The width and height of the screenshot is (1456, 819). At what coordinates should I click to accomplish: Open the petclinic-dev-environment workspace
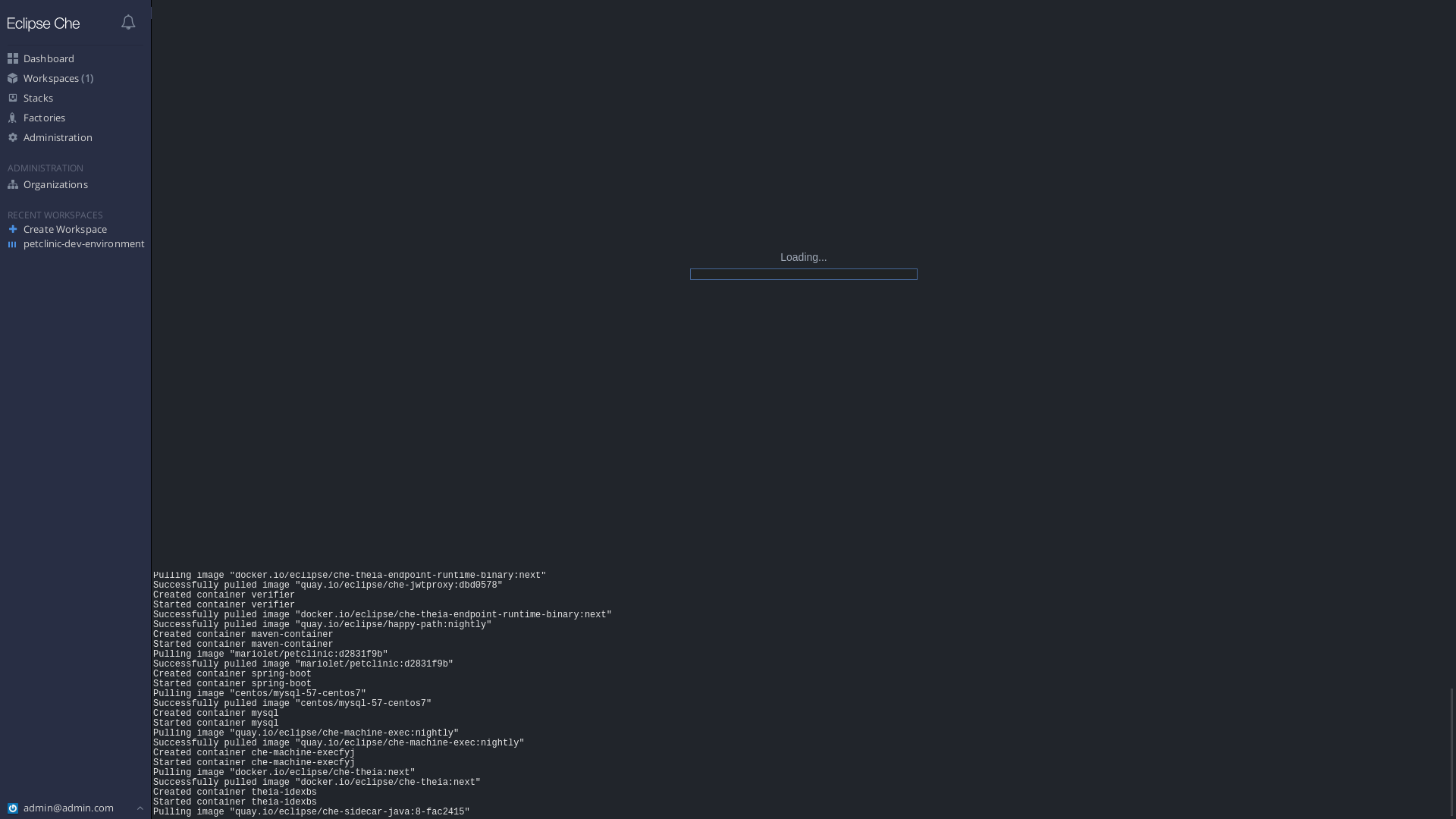click(x=83, y=243)
